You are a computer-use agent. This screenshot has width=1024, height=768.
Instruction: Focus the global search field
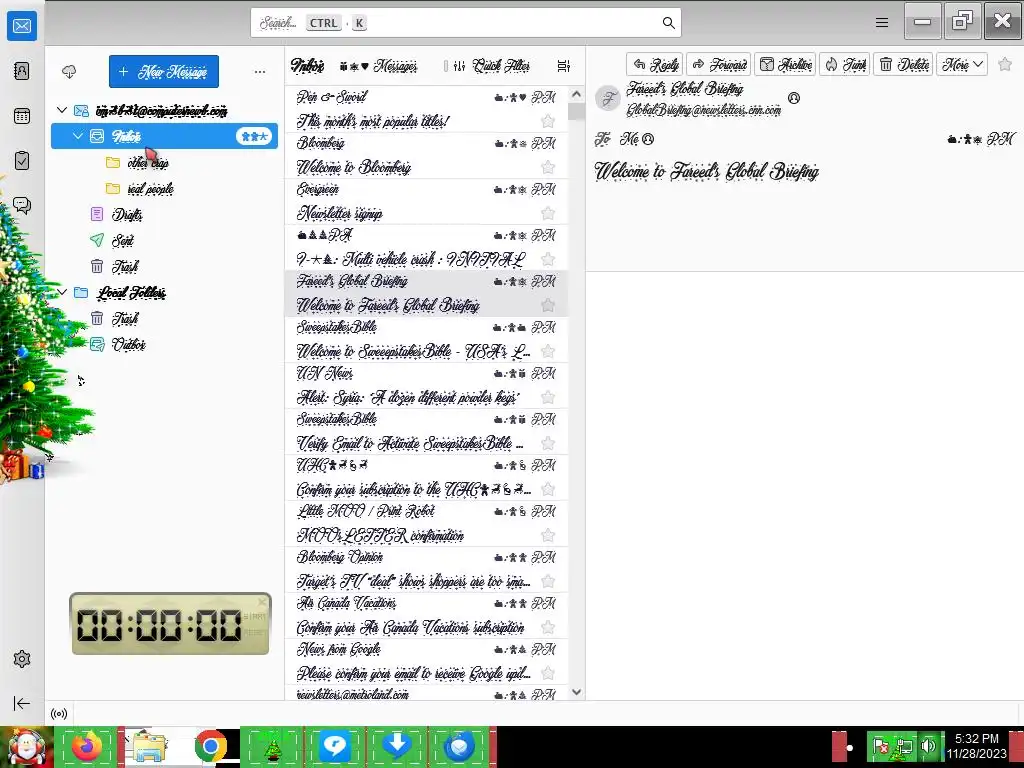[x=466, y=23]
